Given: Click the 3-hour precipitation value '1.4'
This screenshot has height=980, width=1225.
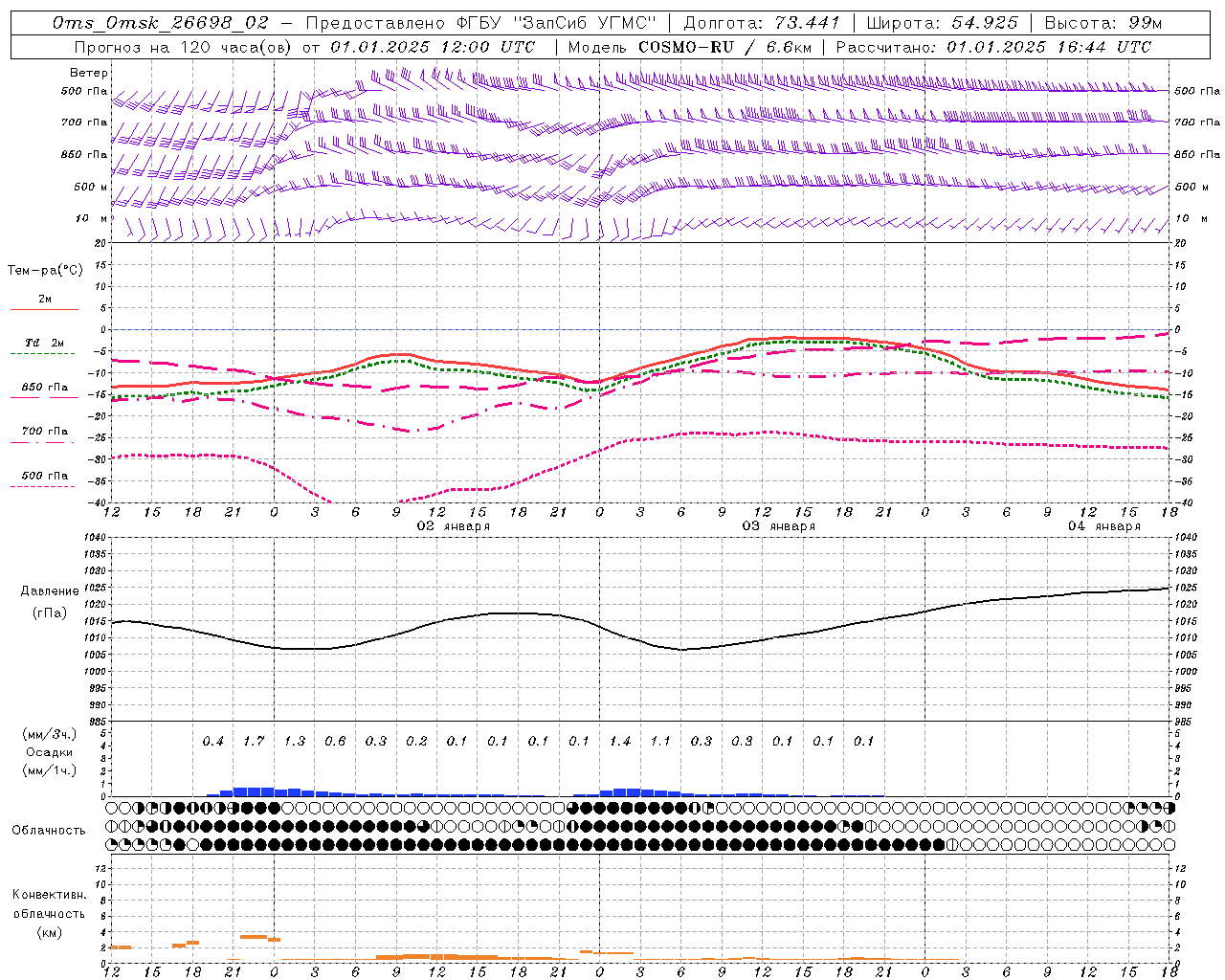Looking at the screenshot, I should [x=620, y=741].
